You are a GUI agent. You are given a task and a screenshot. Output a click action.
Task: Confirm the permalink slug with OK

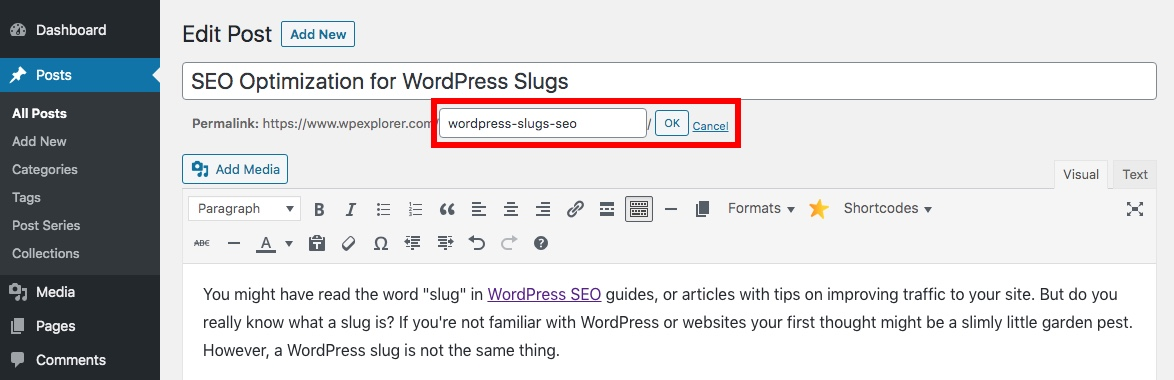click(x=672, y=123)
